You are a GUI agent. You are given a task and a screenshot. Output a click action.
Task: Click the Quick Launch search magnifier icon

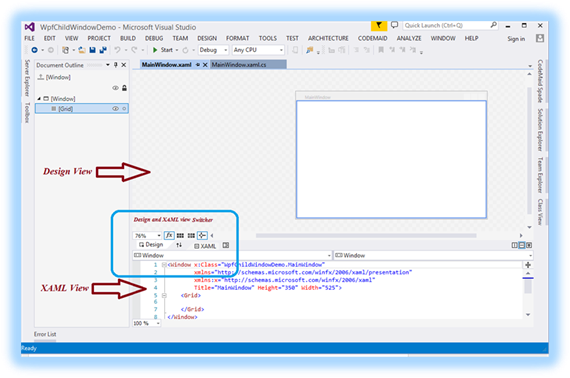point(493,25)
